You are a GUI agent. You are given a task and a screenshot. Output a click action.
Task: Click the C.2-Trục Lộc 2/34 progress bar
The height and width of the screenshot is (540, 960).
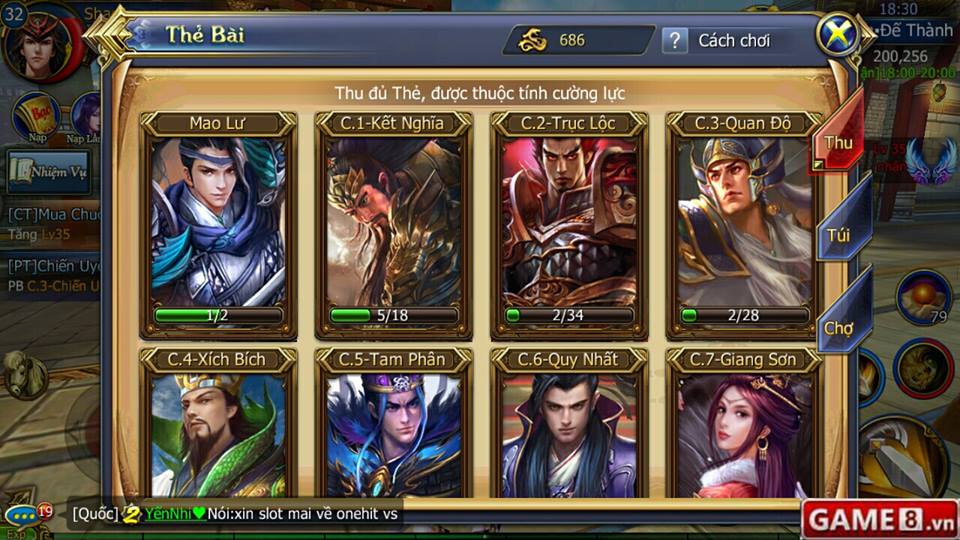(x=569, y=315)
